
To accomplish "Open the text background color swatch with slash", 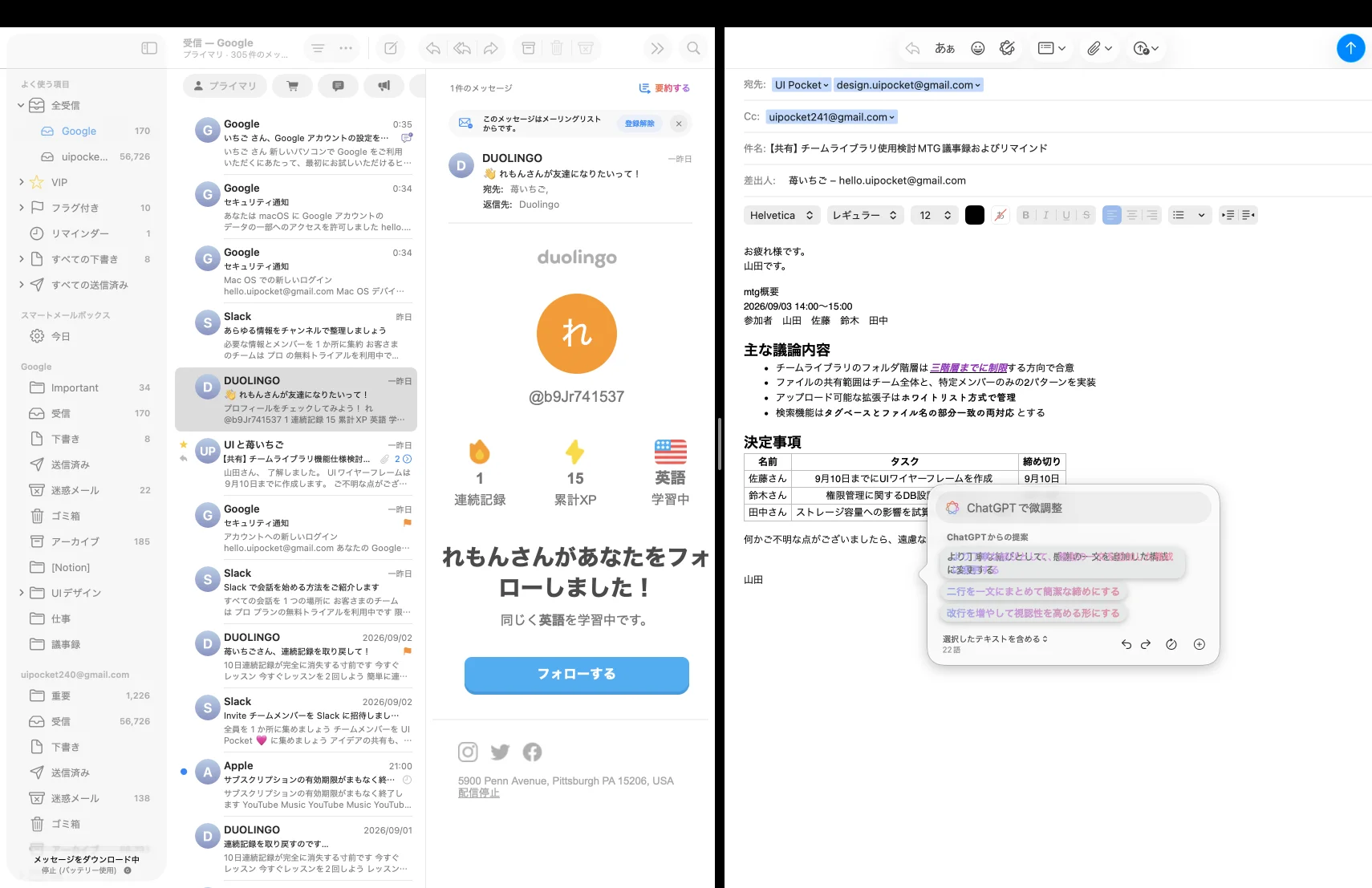I will coord(1000,215).
